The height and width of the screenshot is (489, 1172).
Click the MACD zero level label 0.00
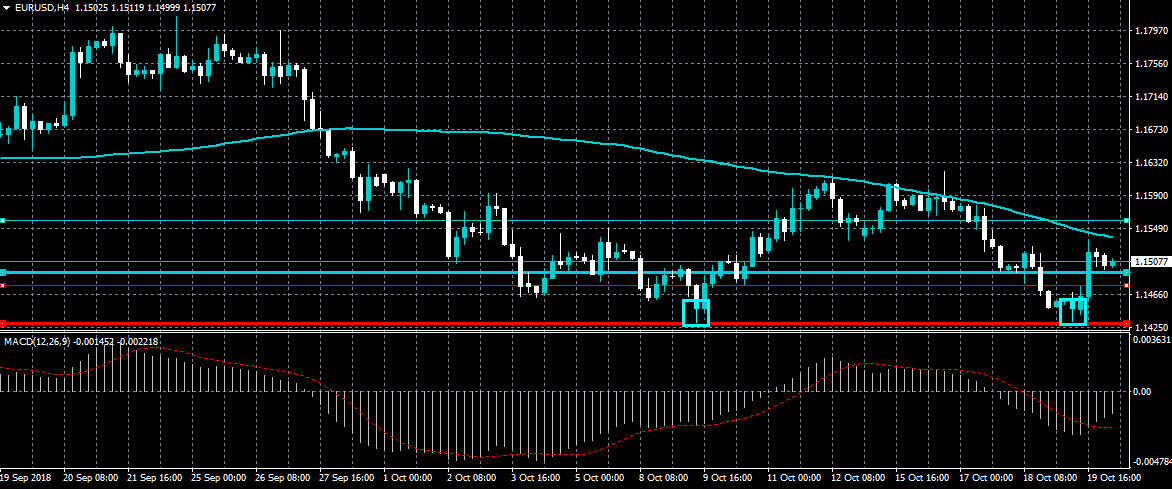tap(1144, 391)
